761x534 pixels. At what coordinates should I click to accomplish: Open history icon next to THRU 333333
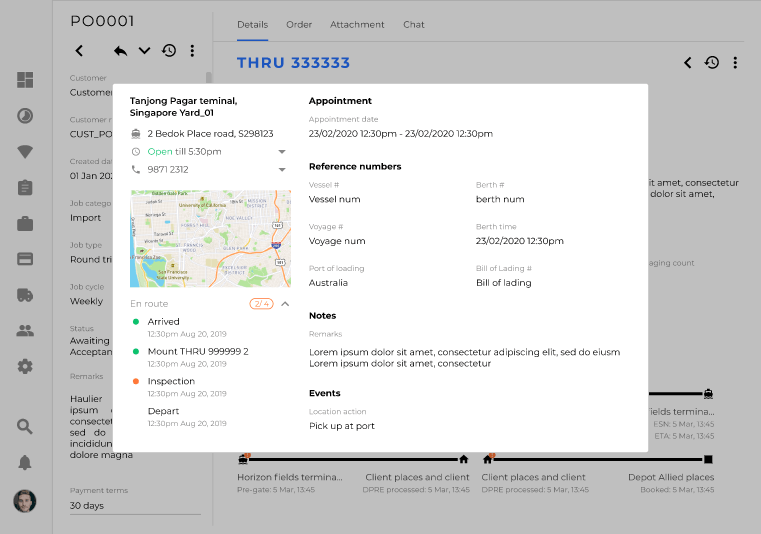(711, 63)
